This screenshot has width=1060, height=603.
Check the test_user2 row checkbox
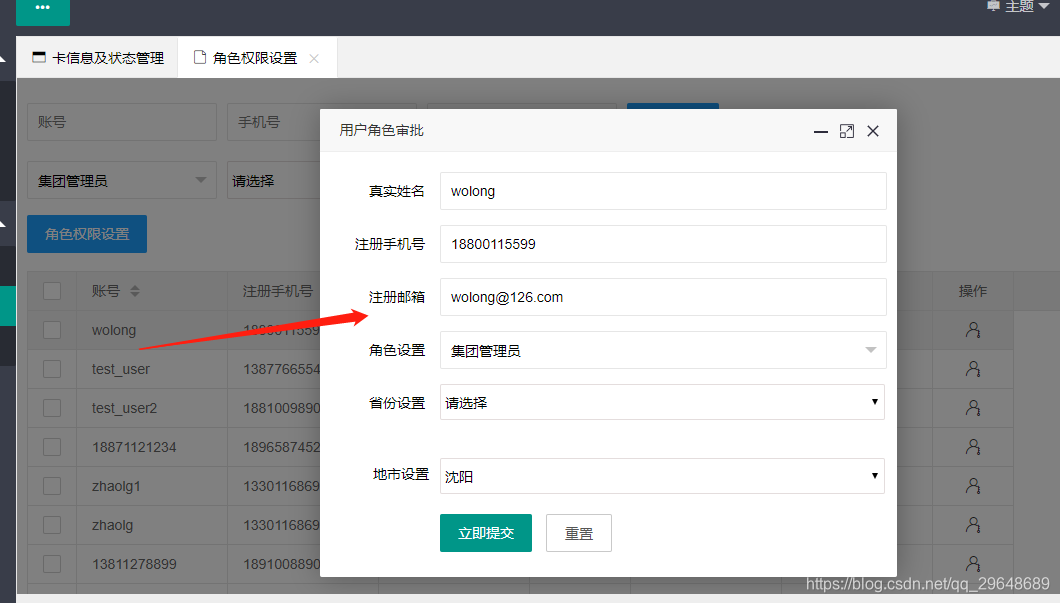[52, 408]
